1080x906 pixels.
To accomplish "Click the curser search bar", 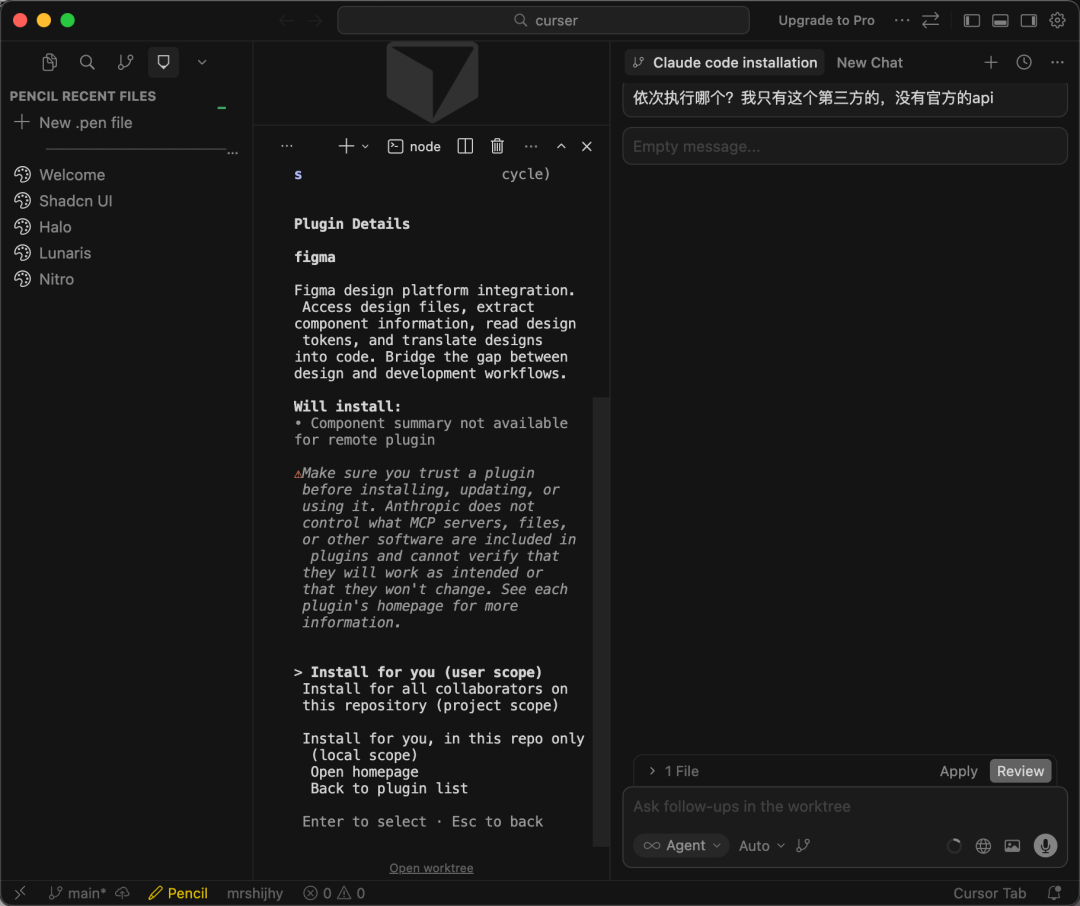I will [543, 20].
